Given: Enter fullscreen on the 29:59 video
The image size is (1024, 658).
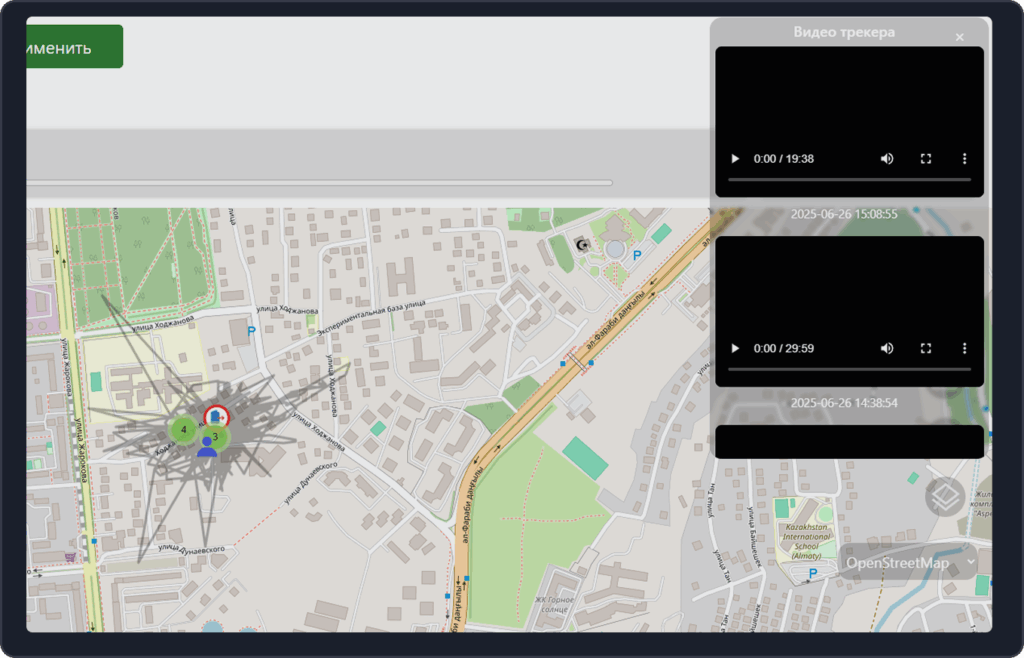Looking at the screenshot, I should pos(926,348).
